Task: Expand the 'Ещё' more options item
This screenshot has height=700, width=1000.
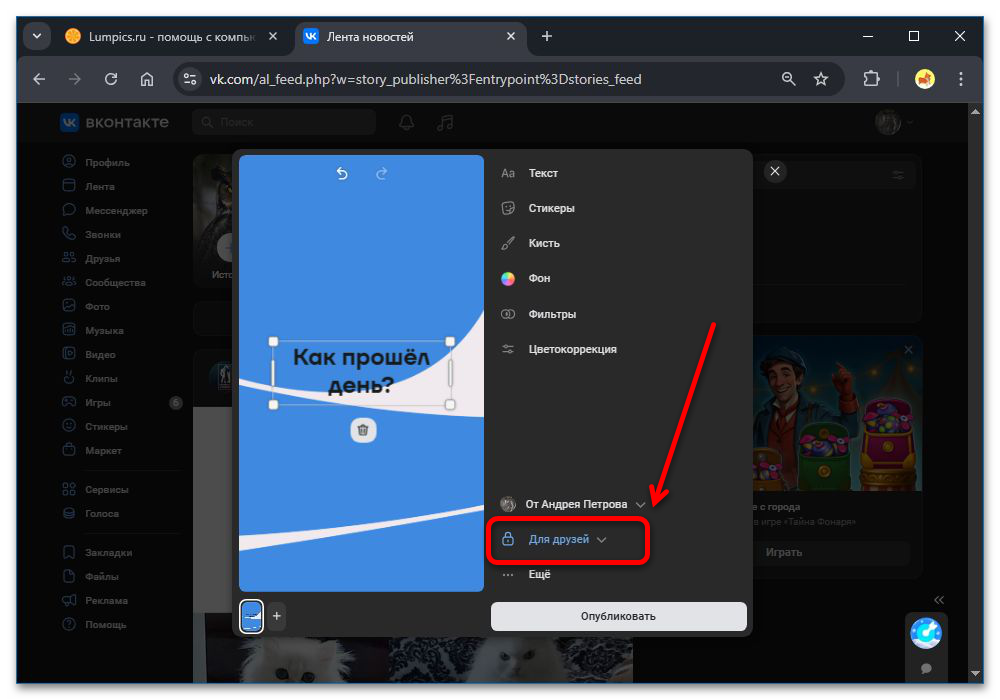Action: [538, 575]
